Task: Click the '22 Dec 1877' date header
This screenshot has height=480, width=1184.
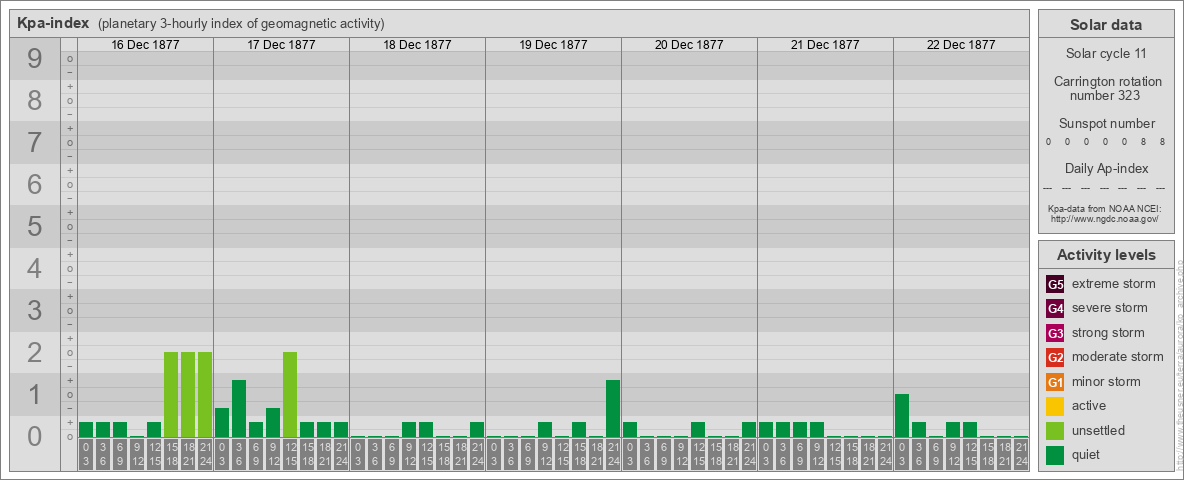Action: [x=961, y=45]
